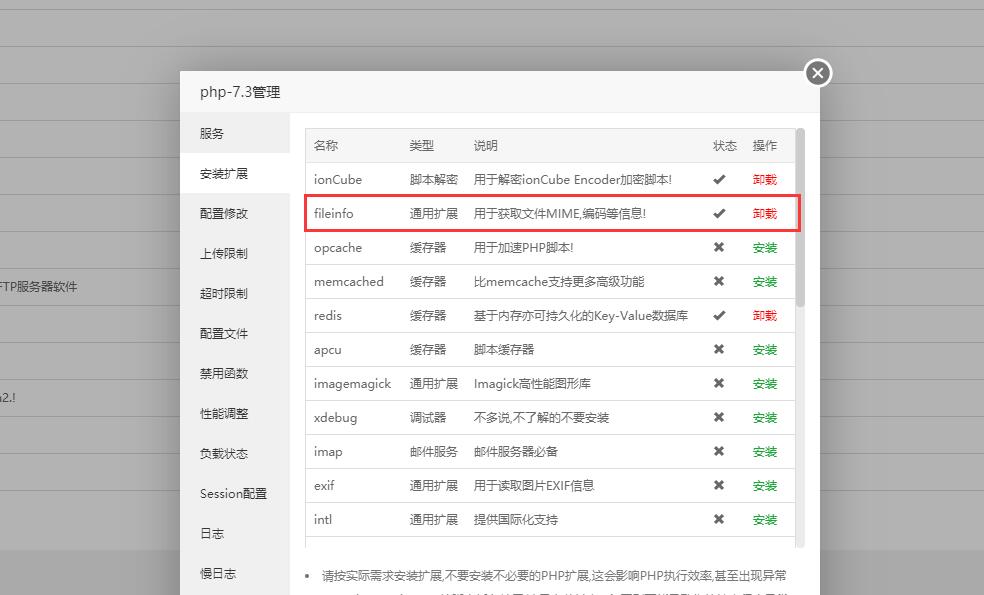Click the xdebug extension name

[335, 418]
